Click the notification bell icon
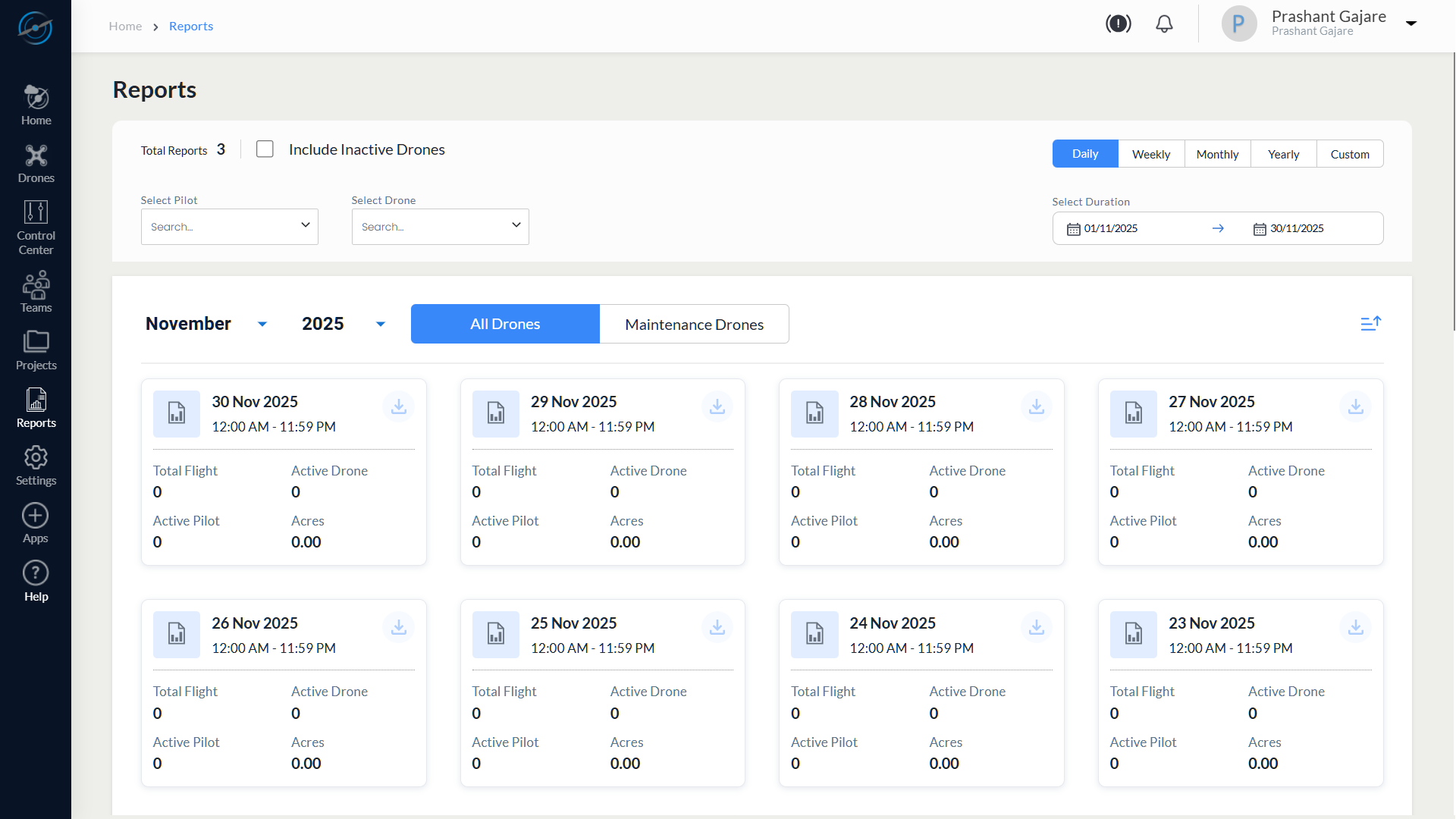Screen dimensions: 1456x819 (1164, 24)
